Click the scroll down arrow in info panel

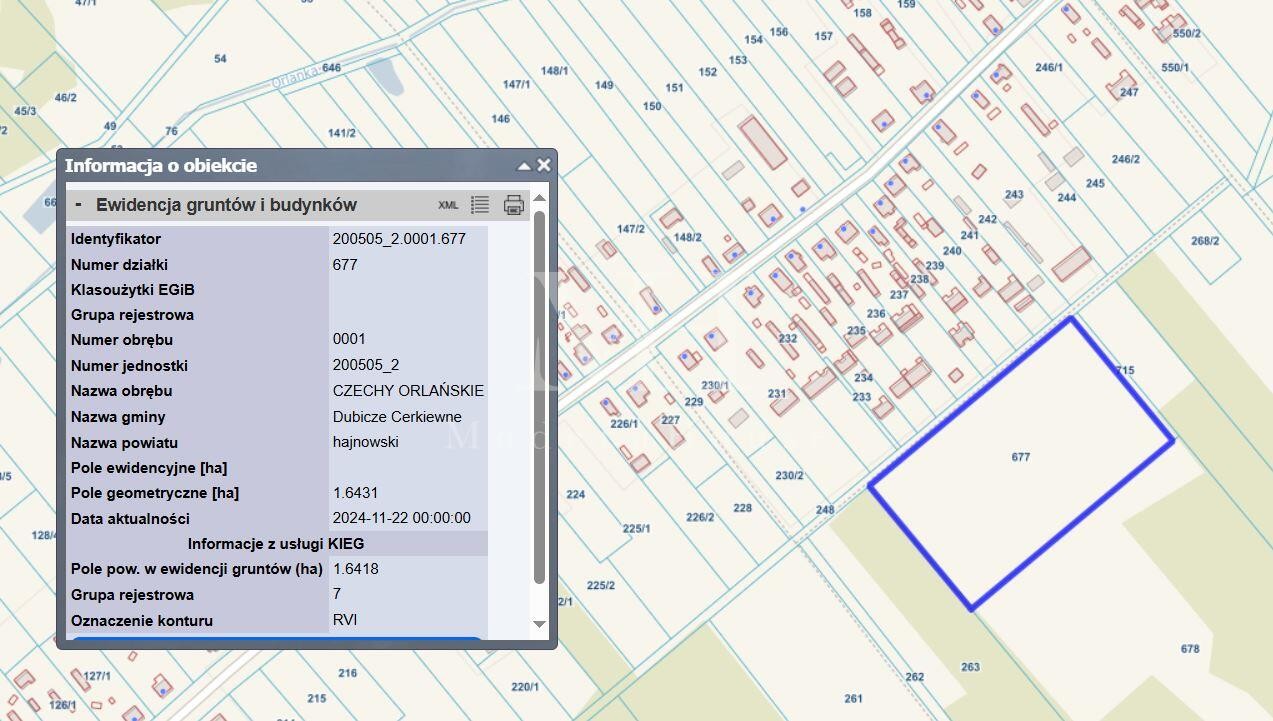(x=540, y=624)
